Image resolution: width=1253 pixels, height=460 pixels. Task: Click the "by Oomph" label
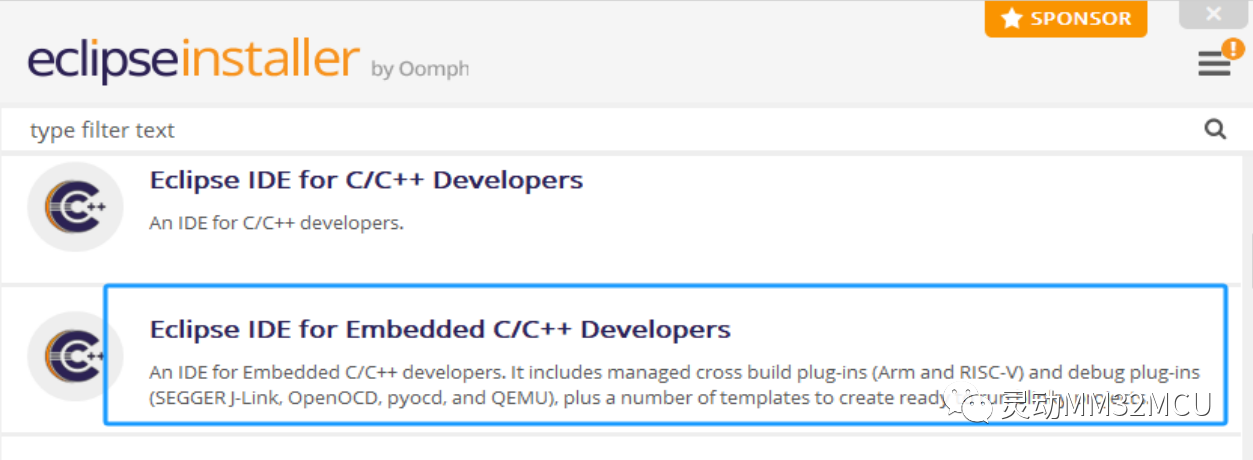point(419,69)
